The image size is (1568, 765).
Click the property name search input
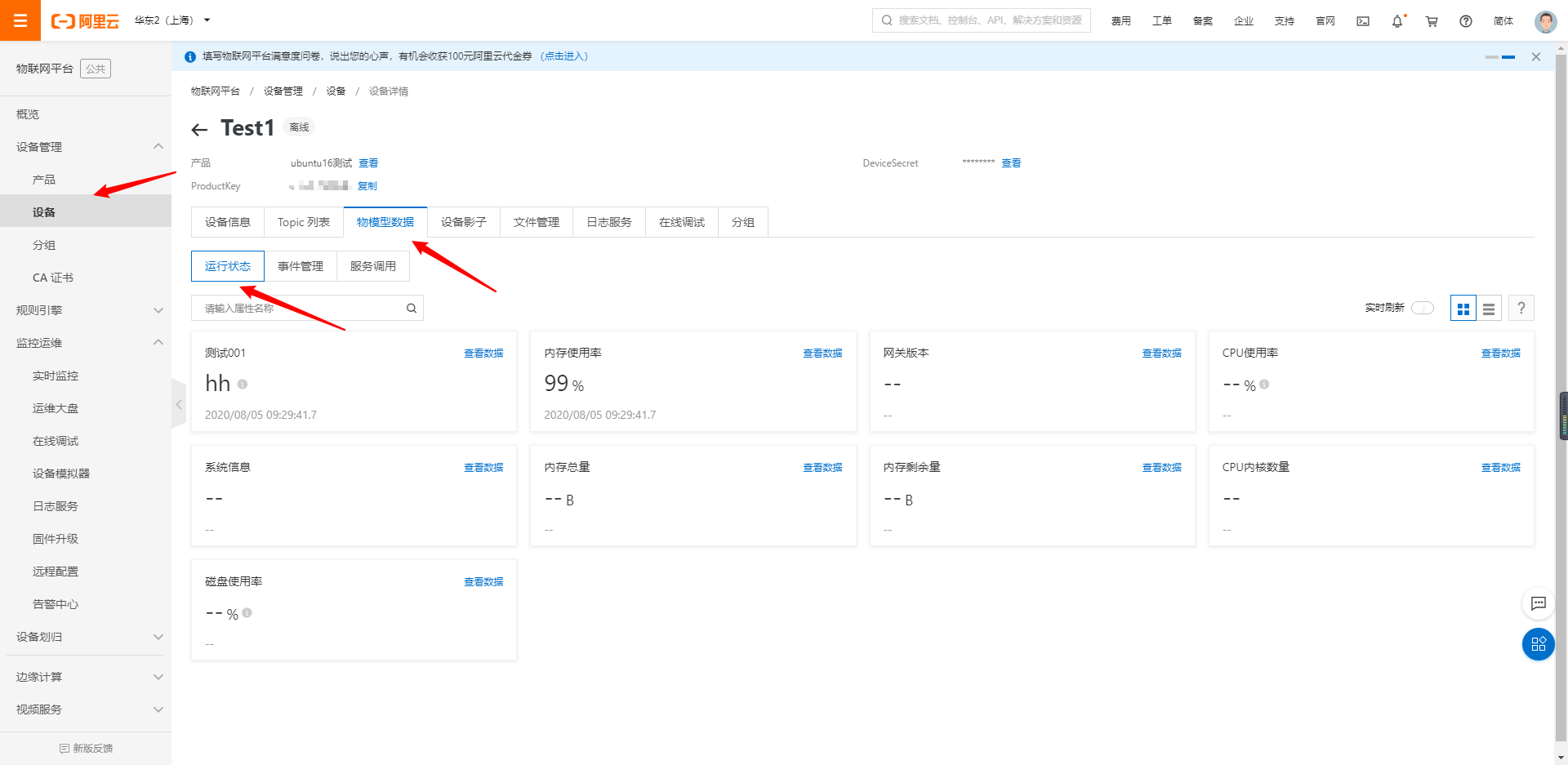[294, 308]
